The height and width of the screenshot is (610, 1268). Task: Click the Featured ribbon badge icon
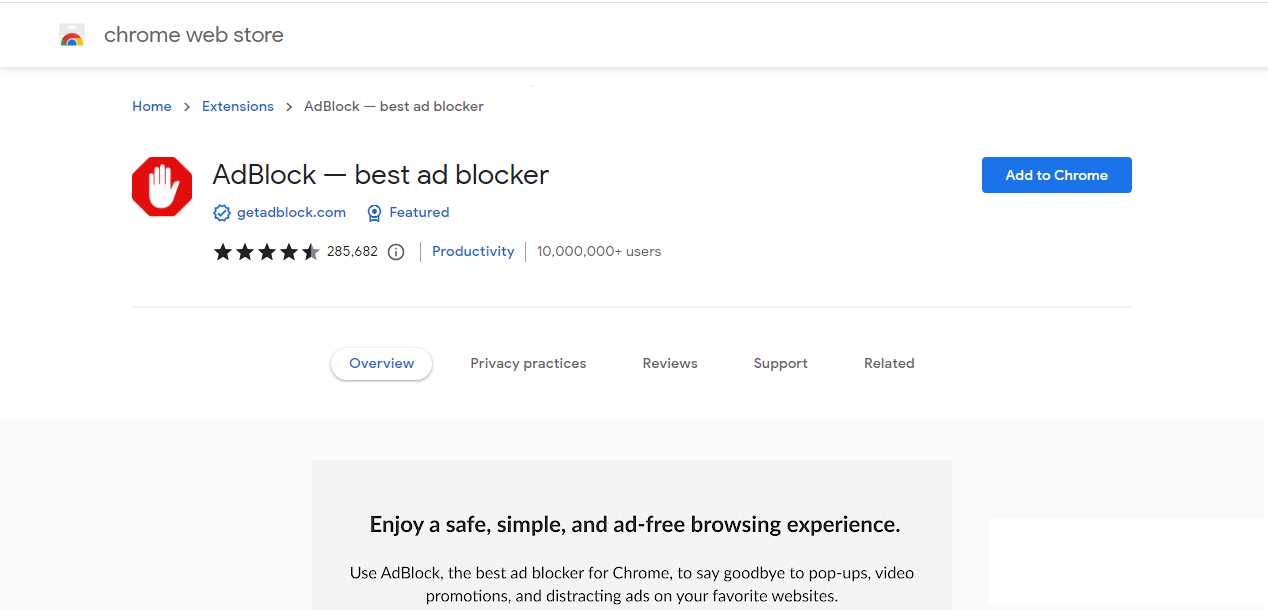point(374,213)
